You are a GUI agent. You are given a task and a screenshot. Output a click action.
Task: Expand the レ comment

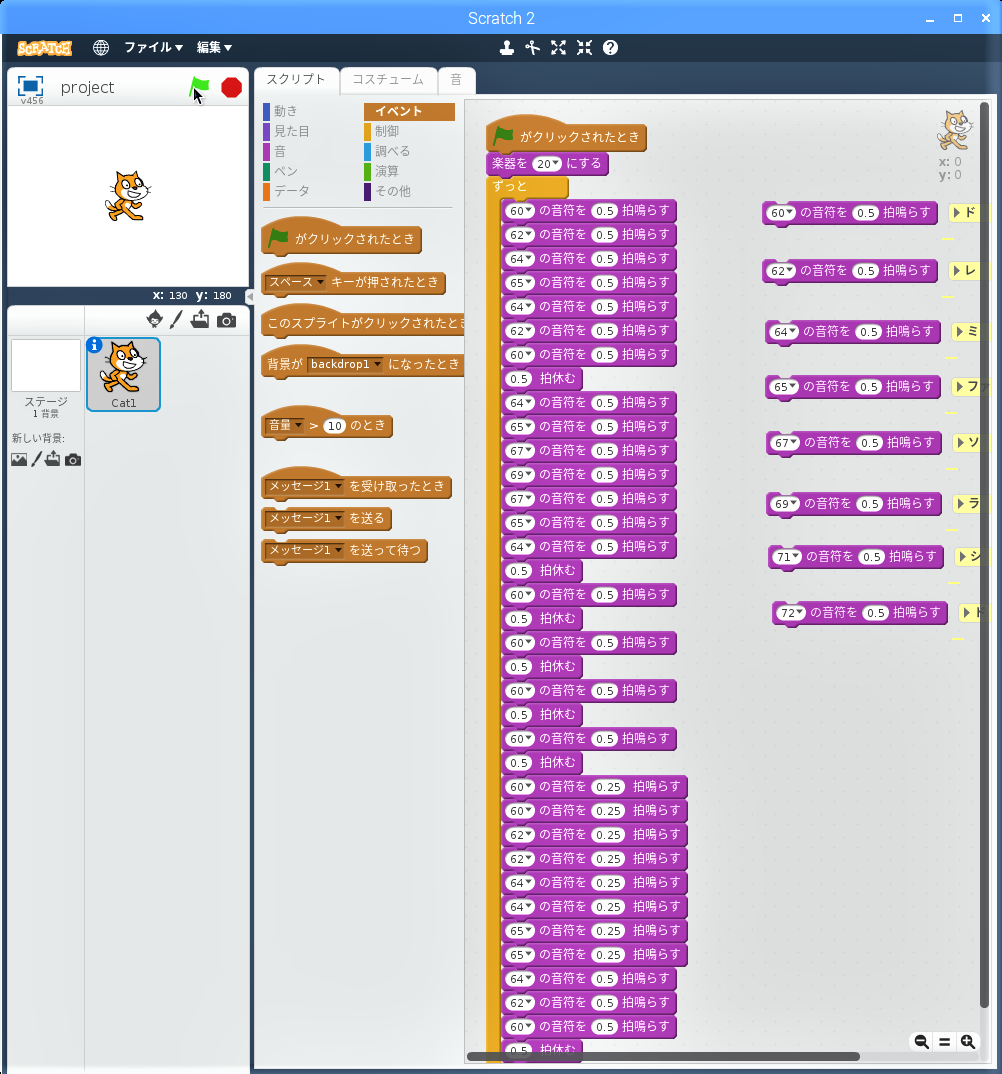coord(957,271)
